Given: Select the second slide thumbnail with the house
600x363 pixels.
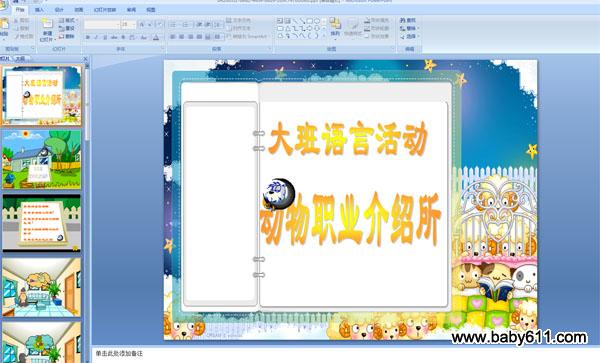Looking at the screenshot, I should coord(42,159).
